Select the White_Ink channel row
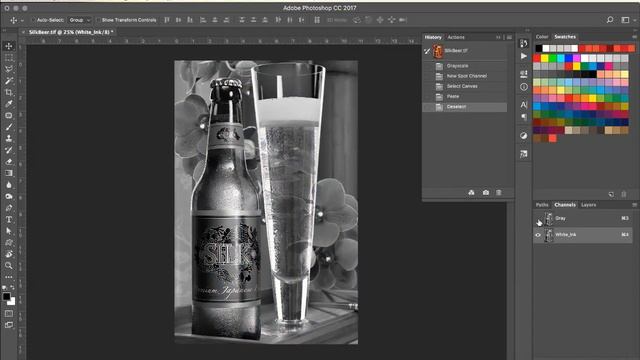This screenshot has width=640, height=360. (583, 235)
